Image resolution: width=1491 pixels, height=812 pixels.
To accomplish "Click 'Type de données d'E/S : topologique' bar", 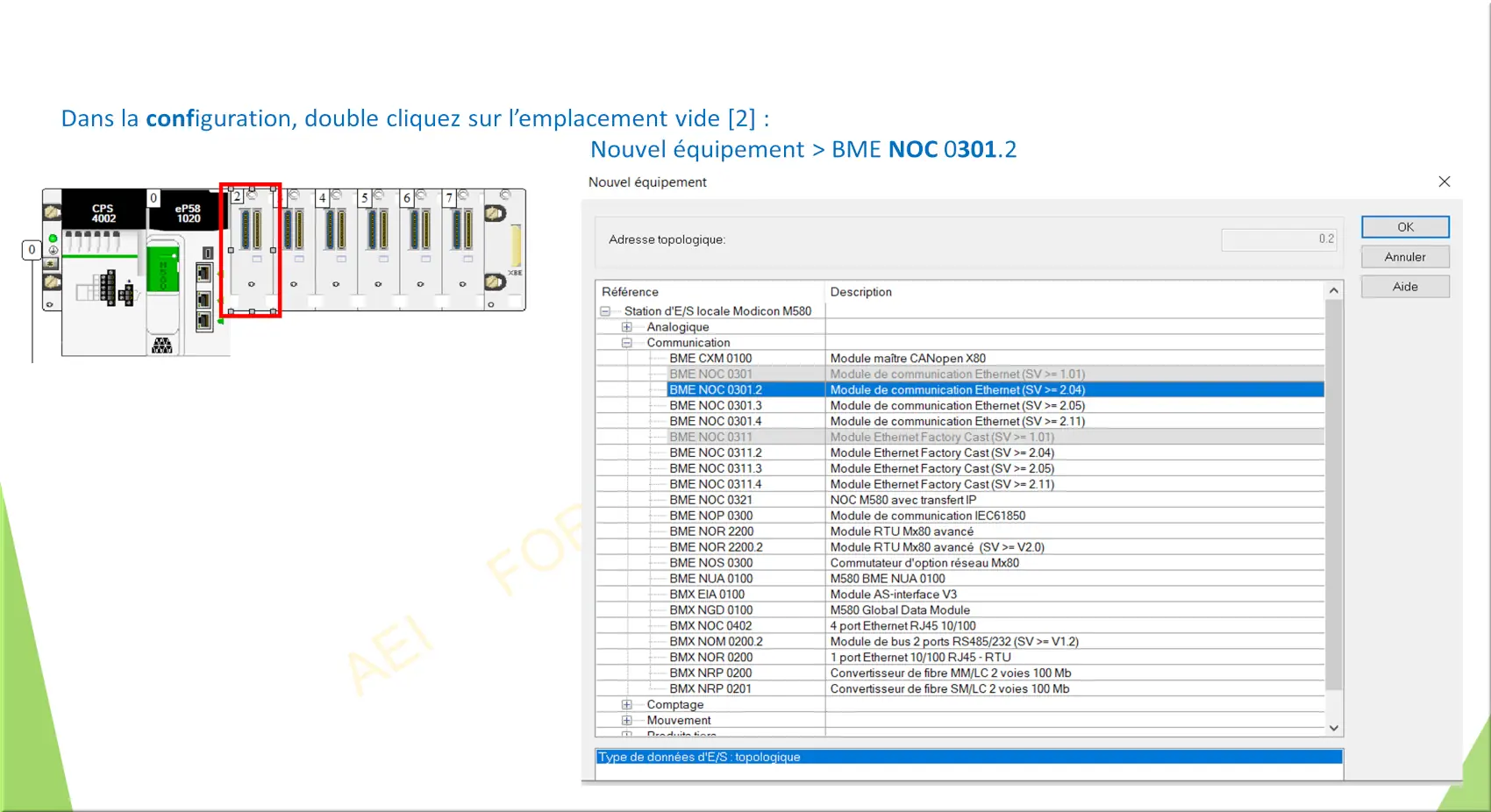I will tap(969, 758).
